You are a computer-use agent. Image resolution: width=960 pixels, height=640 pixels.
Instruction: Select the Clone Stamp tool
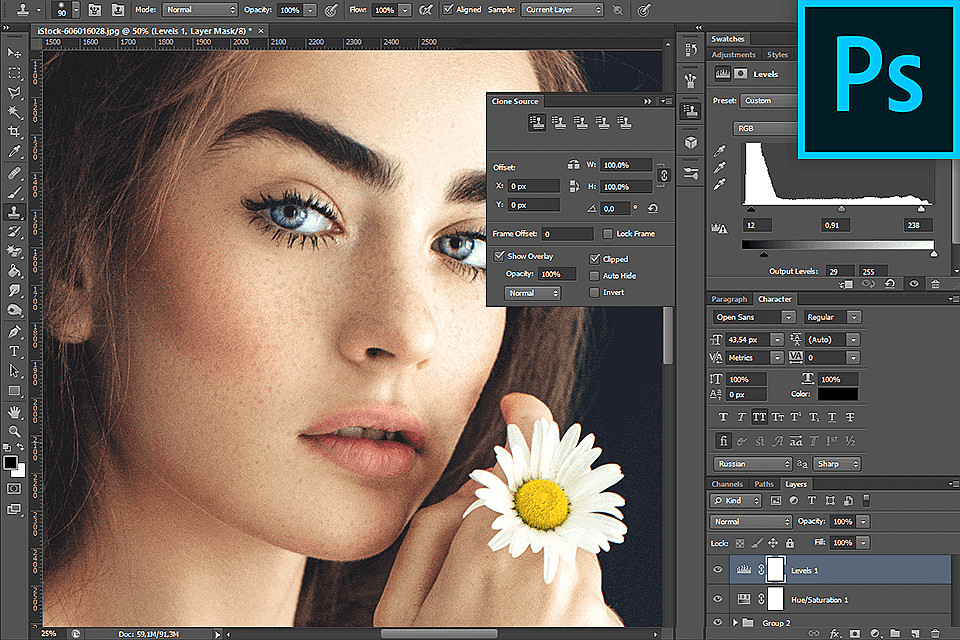[14, 212]
